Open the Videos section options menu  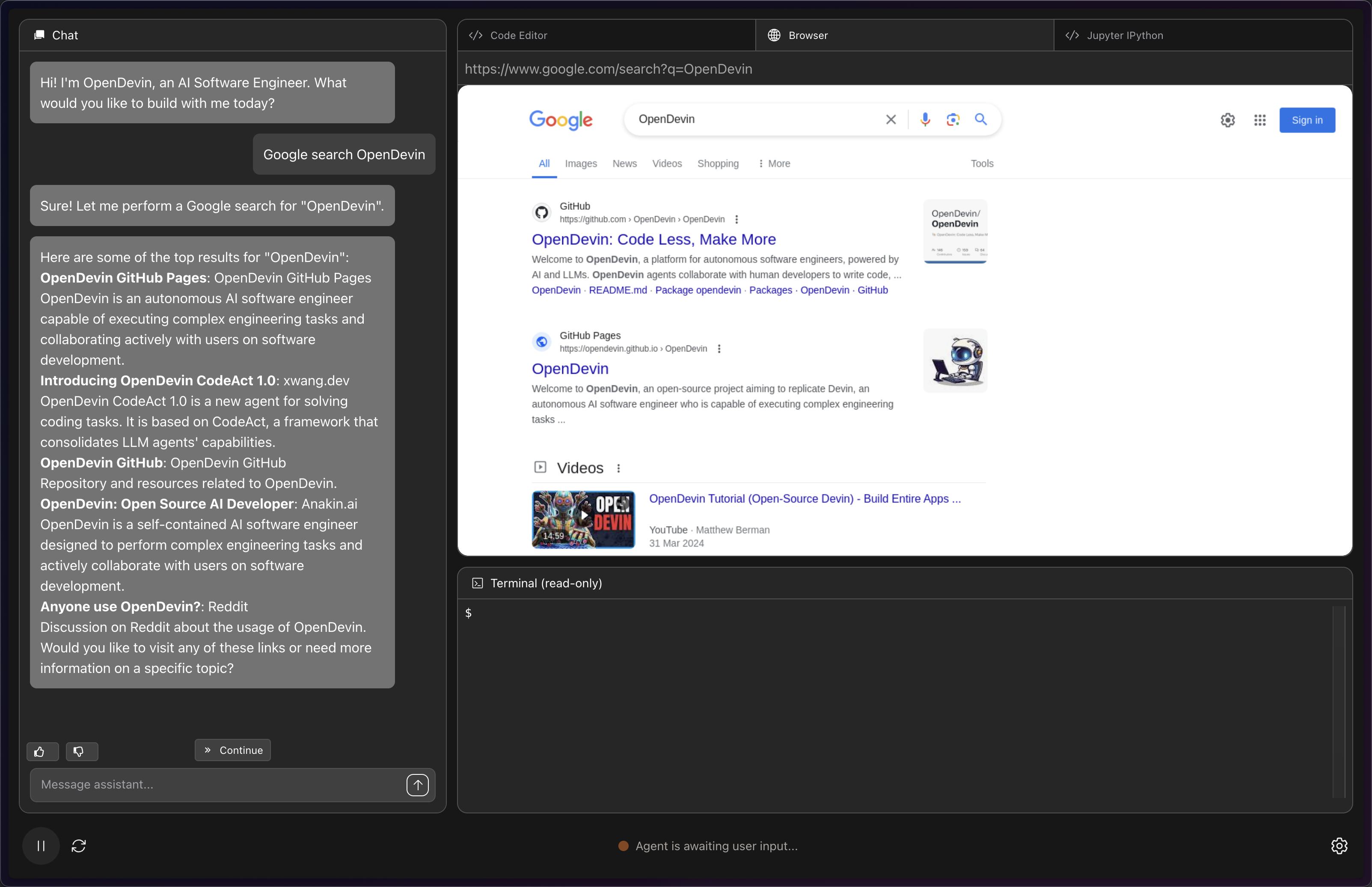(x=618, y=468)
